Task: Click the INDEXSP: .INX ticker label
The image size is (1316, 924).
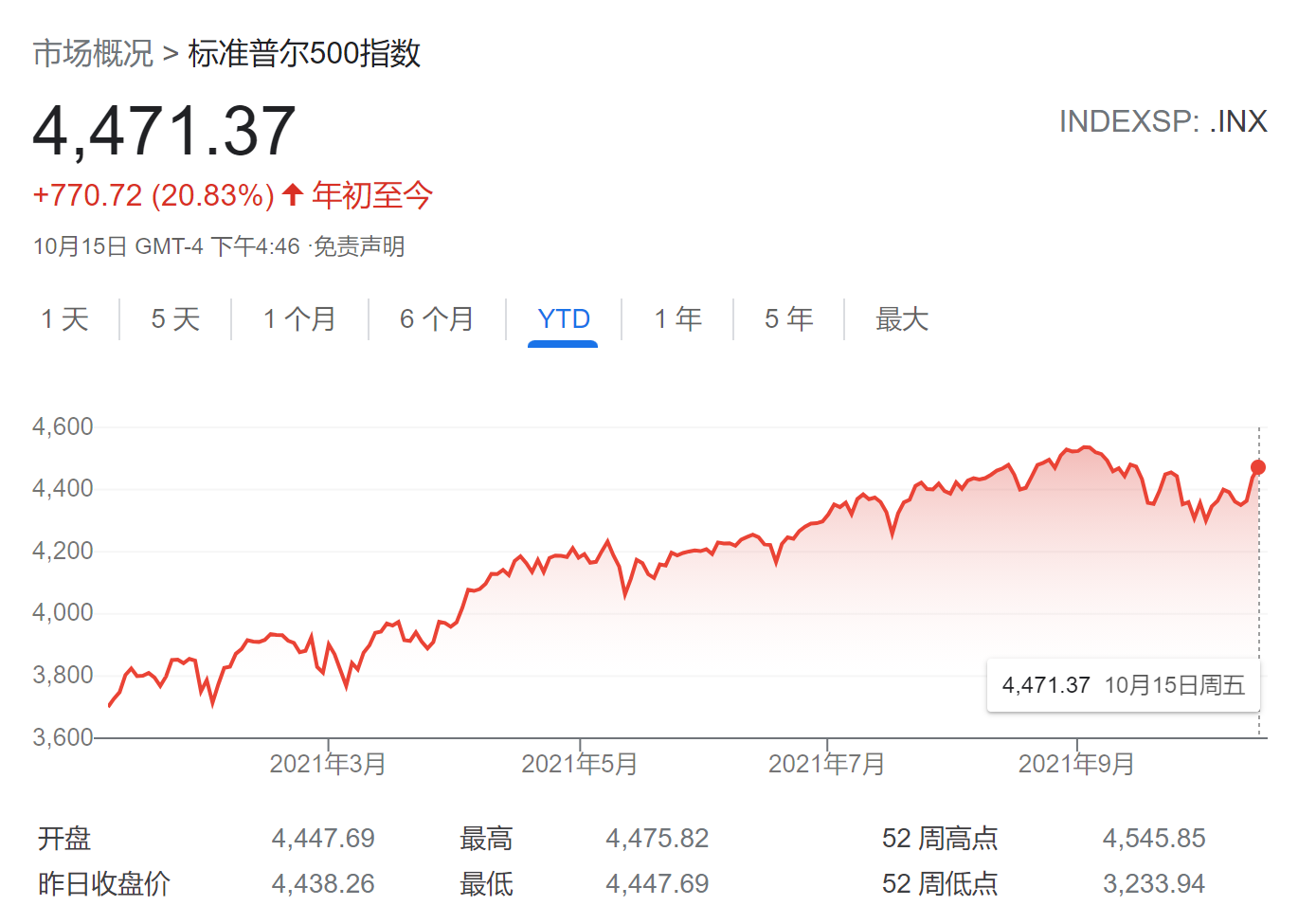Action: [x=1163, y=121]
